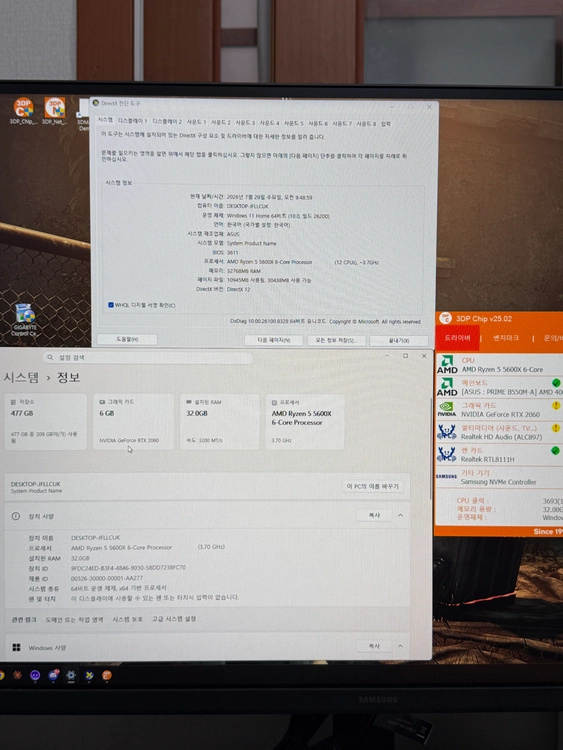
Task: Click the 끝내기(X) button in dxdiag
Action: (399, 341)
